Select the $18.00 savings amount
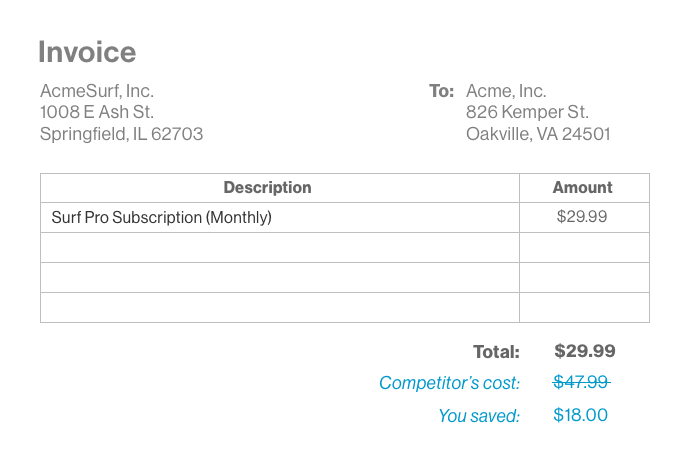 coord(580,415)
